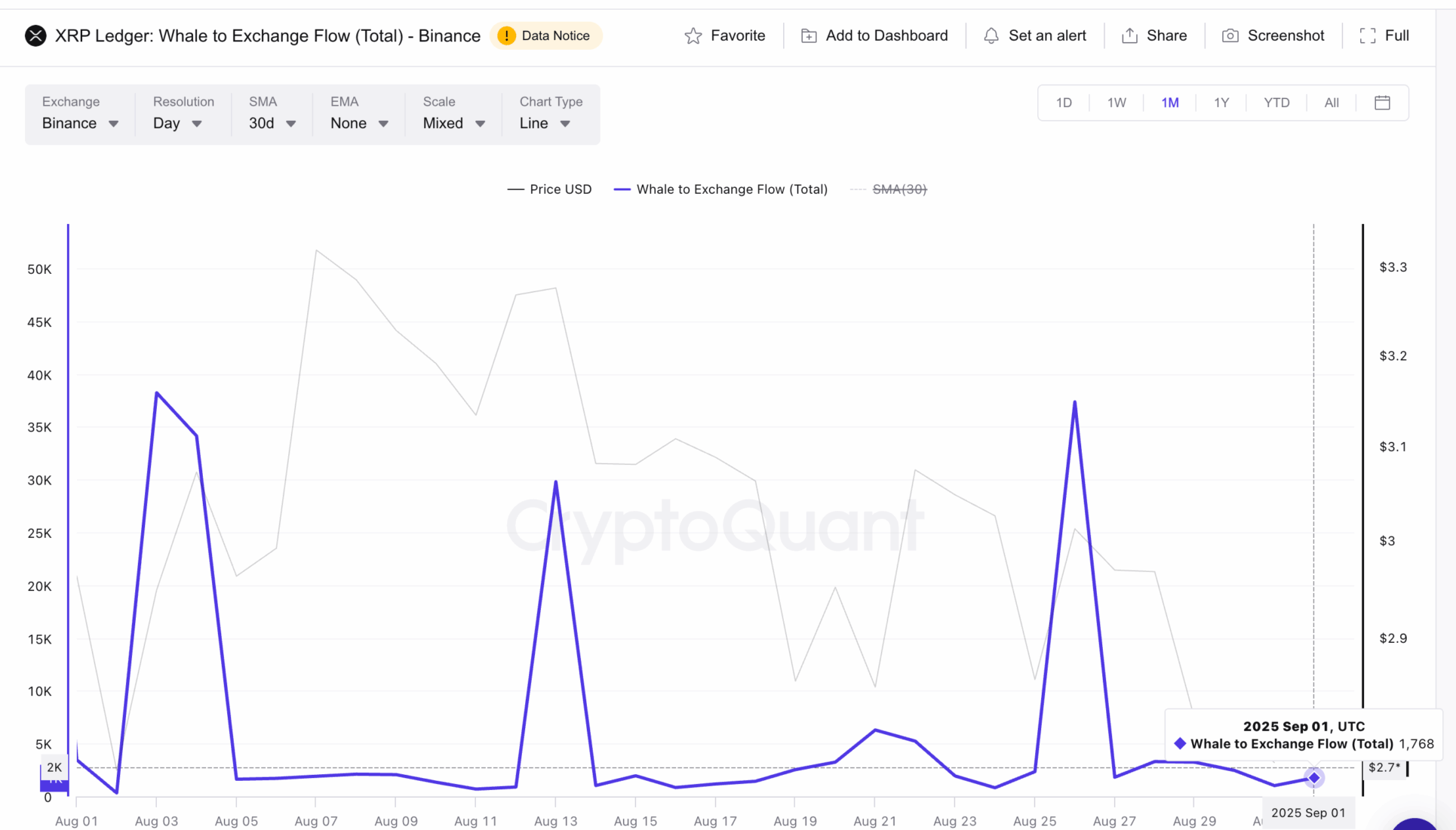
Task: Open Full screen view icon
Action: pos(1367,35)
